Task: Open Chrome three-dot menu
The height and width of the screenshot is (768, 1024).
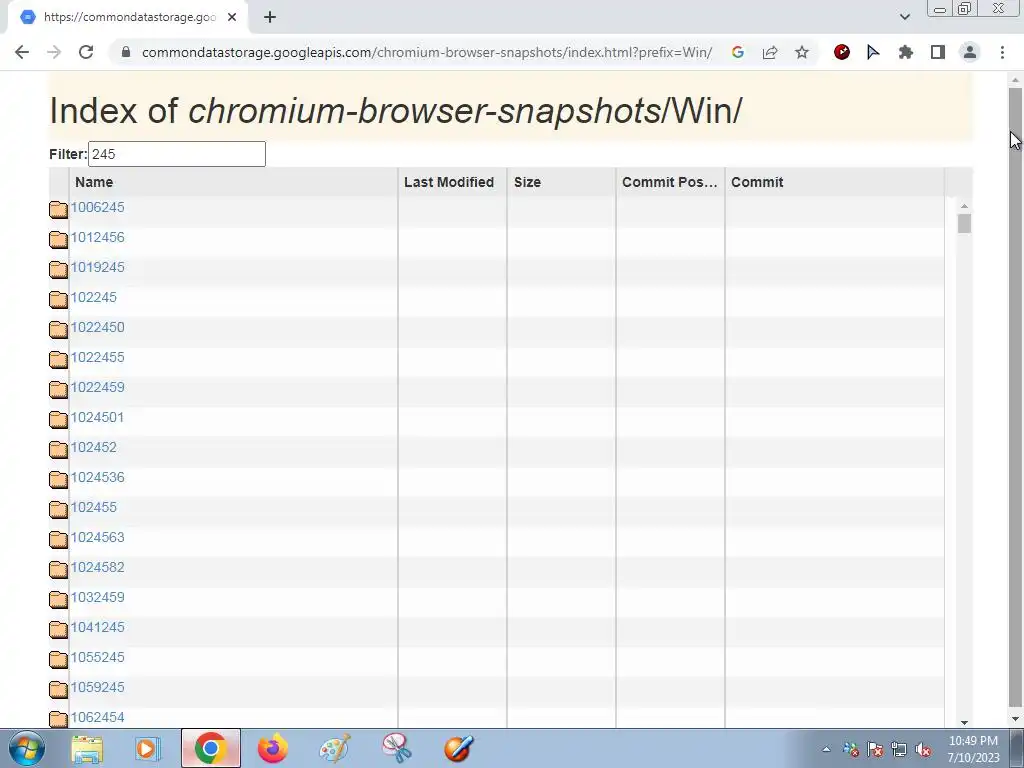Action: pyautogui.click(x=1002, y=52)
